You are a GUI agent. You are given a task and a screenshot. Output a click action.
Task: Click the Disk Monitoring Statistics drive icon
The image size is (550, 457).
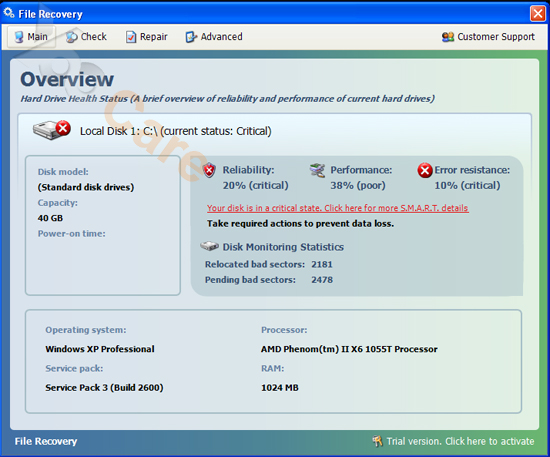209,246
